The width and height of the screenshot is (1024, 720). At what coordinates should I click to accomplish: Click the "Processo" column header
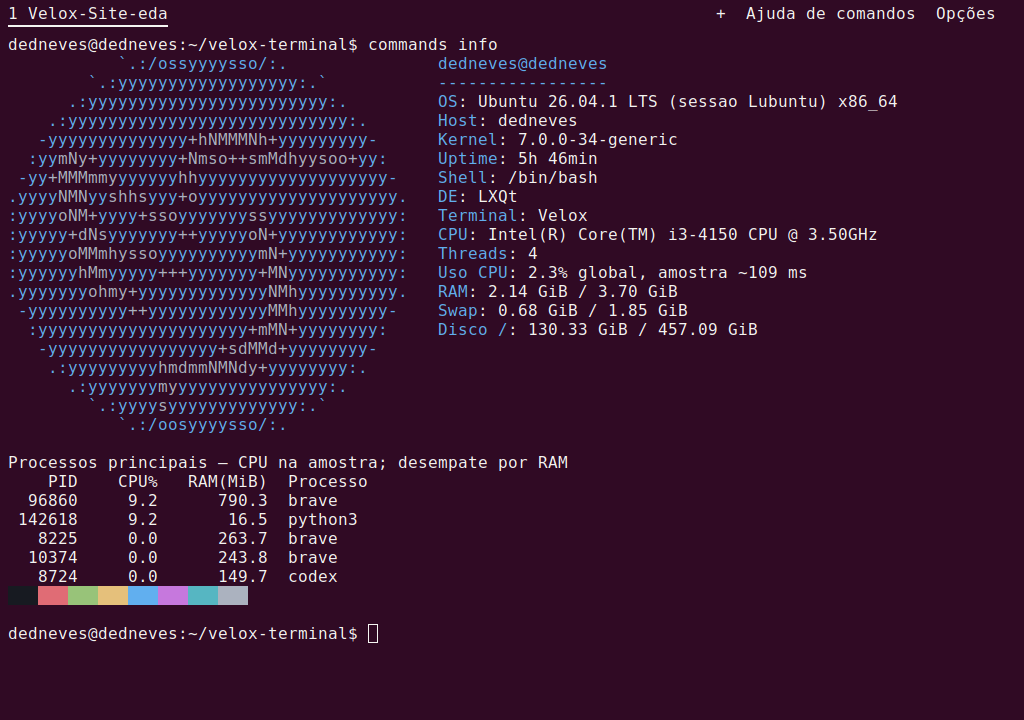click(x=328, y=482)
